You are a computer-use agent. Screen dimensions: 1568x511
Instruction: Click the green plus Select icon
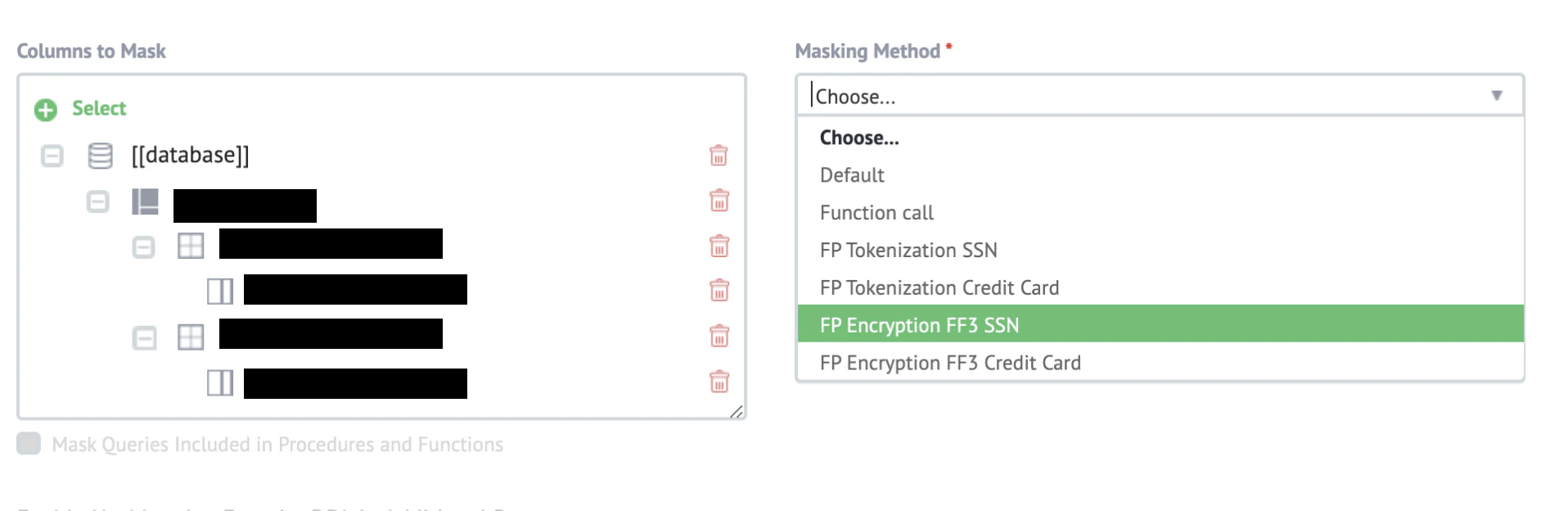coord(46,110)
